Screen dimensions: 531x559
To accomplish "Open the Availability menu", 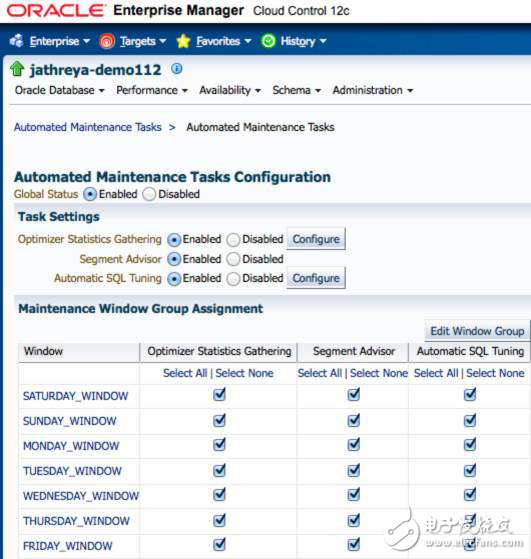I will [x=230, y=90].
